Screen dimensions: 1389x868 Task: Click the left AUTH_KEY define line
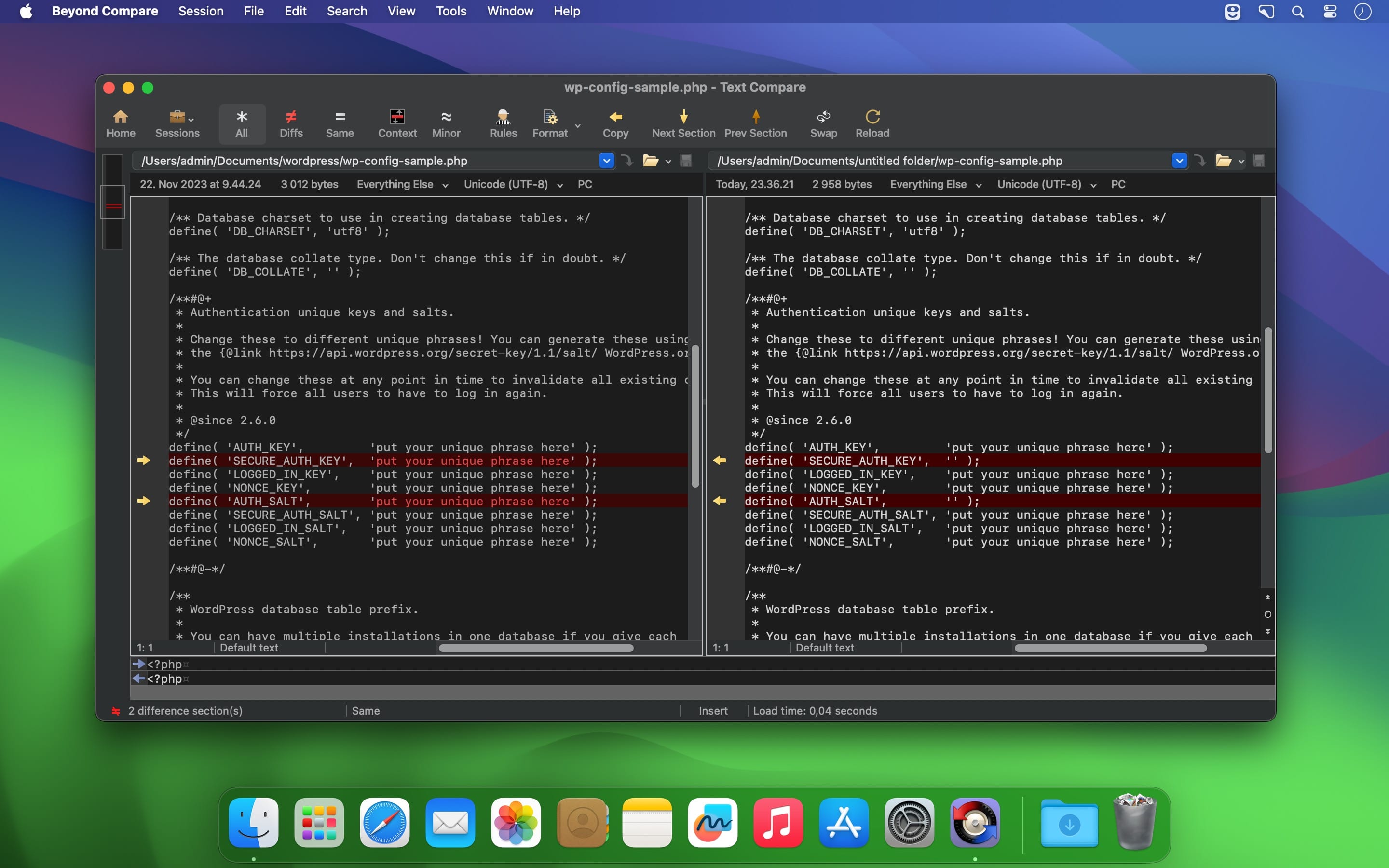pyautogui.click(x=383, y=447)
